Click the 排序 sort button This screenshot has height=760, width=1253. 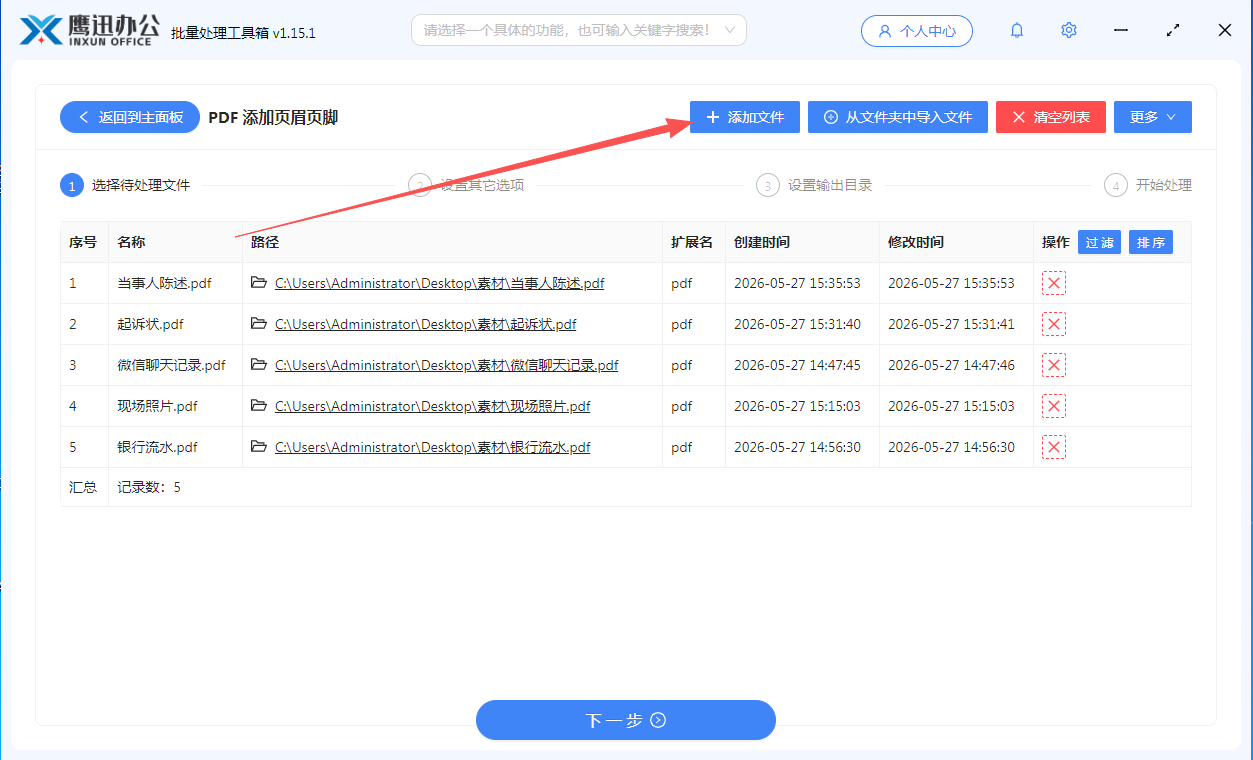pos(1151,242)
